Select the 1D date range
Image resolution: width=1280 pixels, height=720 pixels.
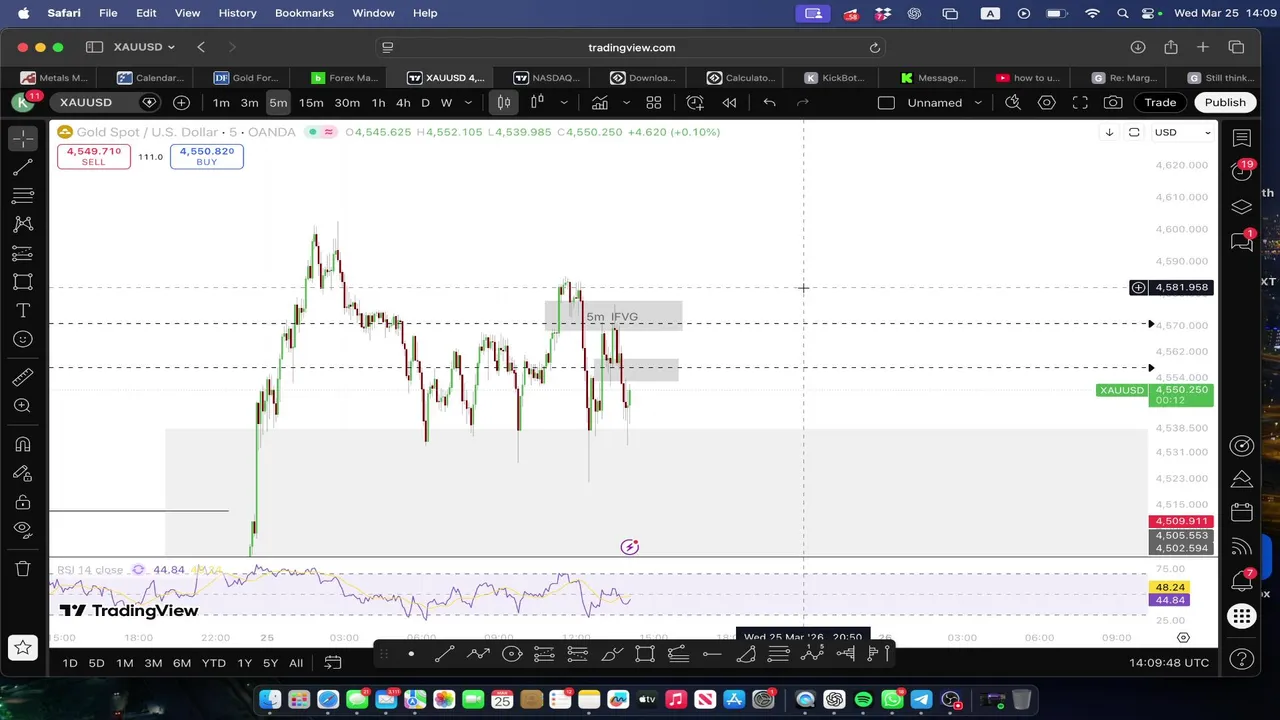(x=70, y=662)
